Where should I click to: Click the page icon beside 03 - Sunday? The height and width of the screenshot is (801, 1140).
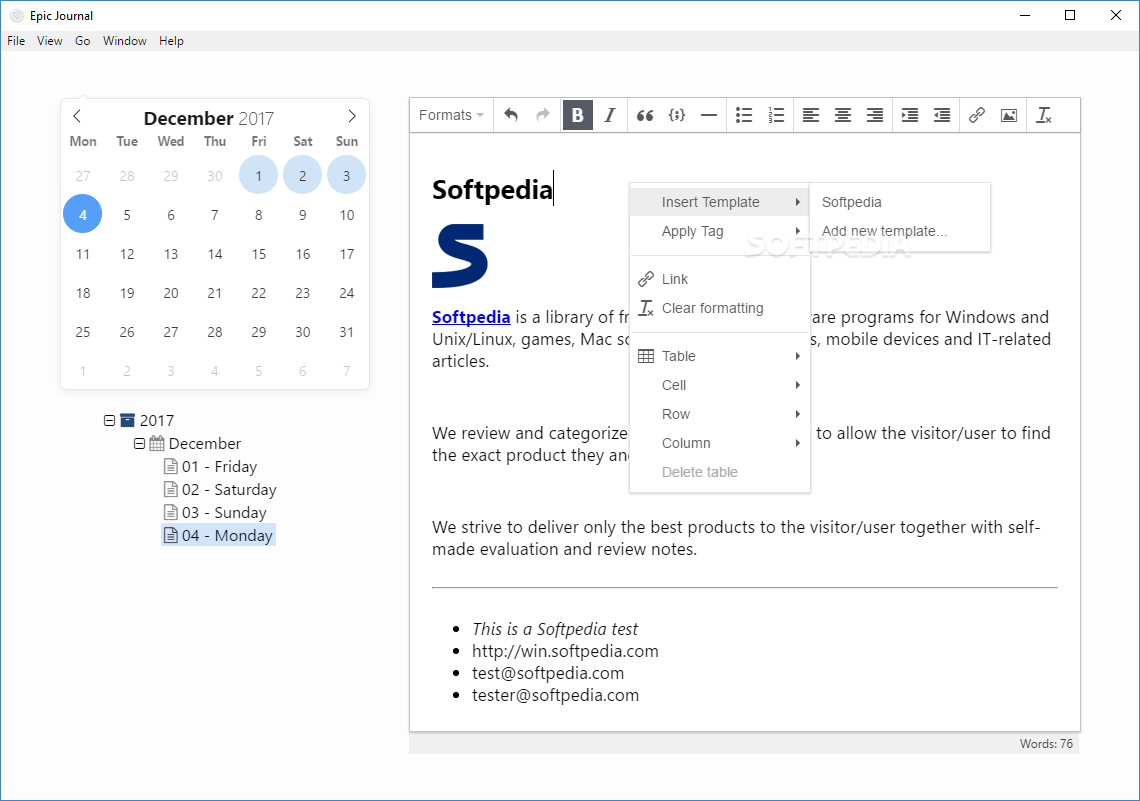(x=171, y=512)
